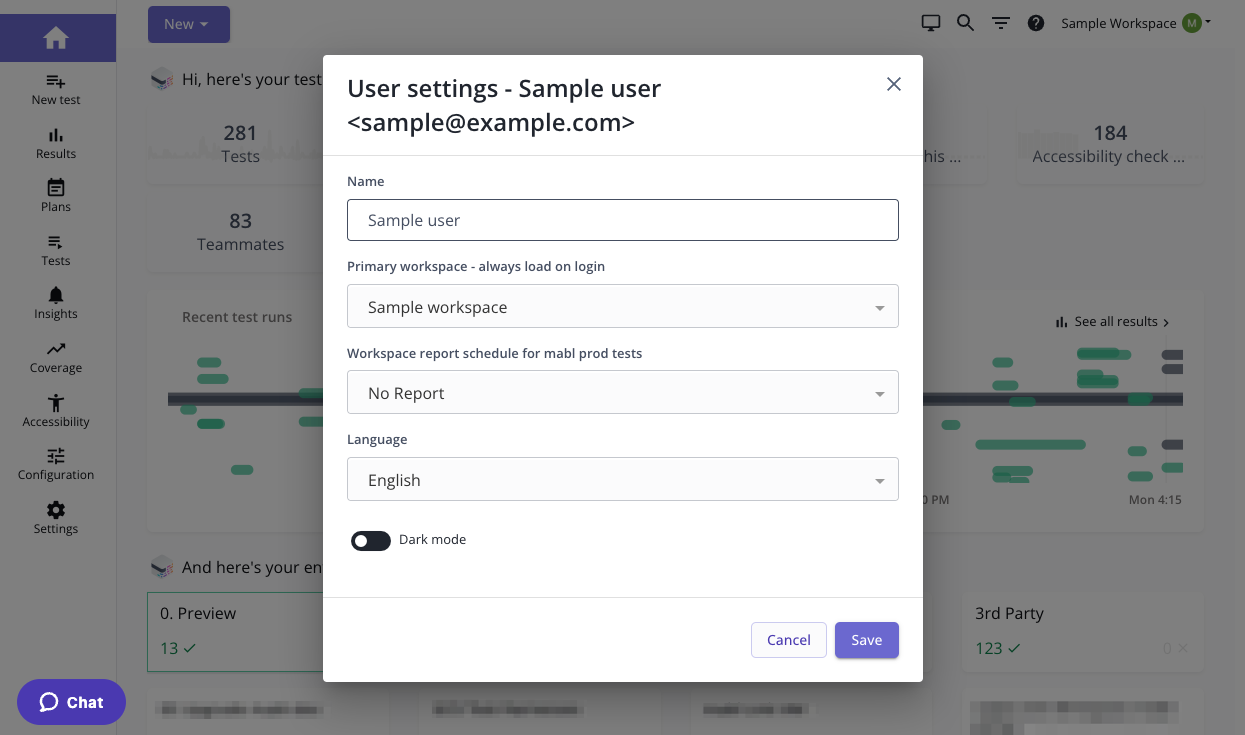Open the Results section in the sidebar

tap(55, 143)
